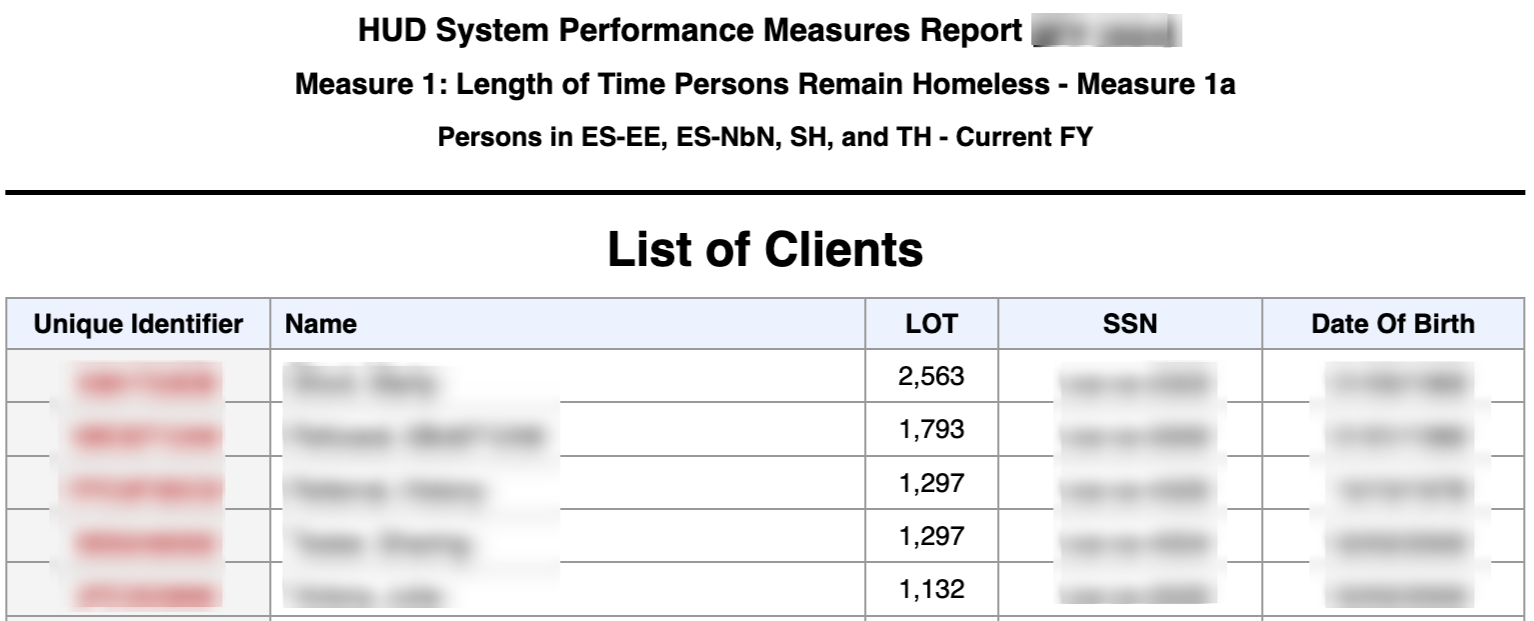1534x621 pixels.
Task: Select the LOT value 1,132
Action: 931,590
